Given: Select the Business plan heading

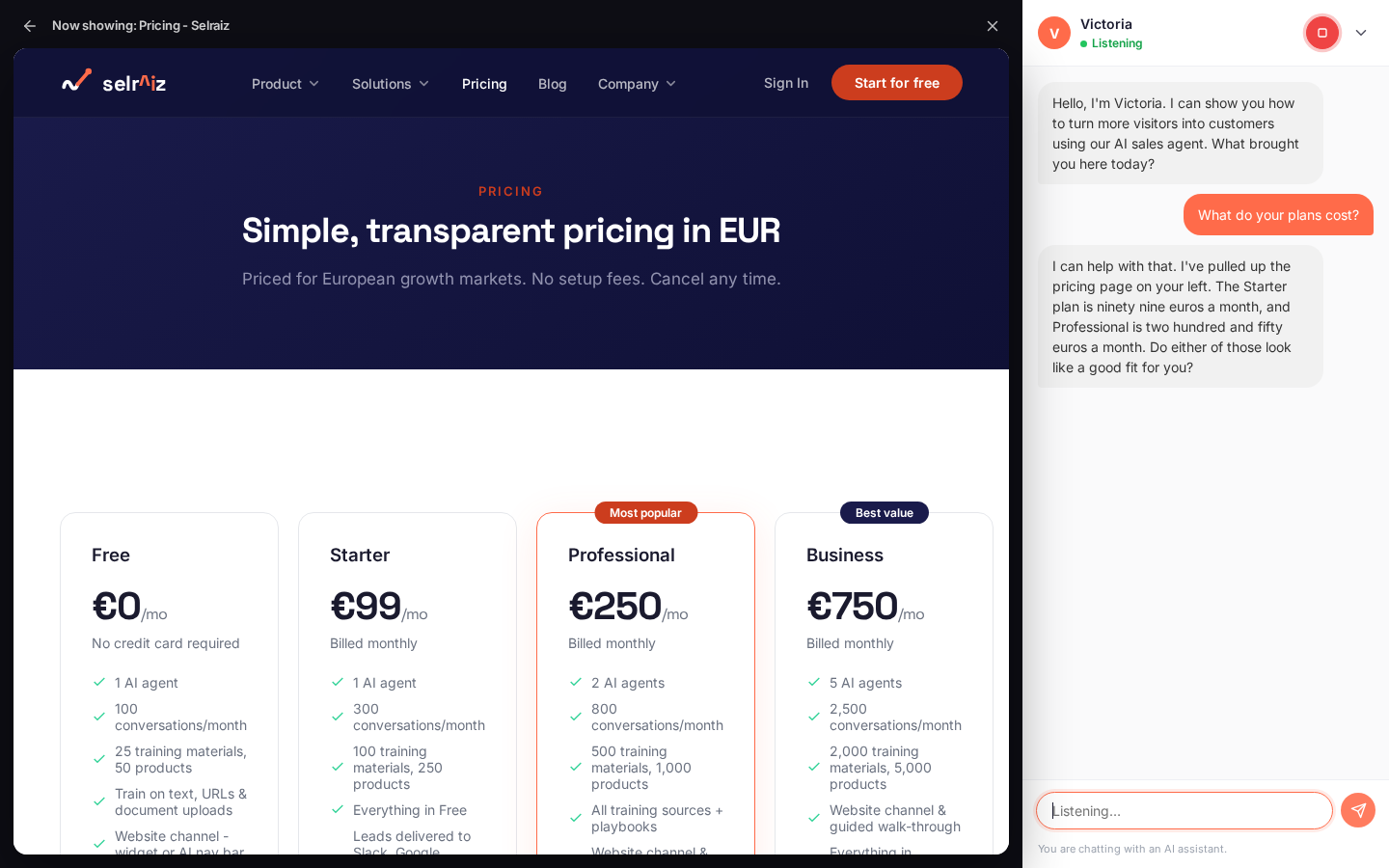Looking at the screenshot, I should click(x=845, y=556).
